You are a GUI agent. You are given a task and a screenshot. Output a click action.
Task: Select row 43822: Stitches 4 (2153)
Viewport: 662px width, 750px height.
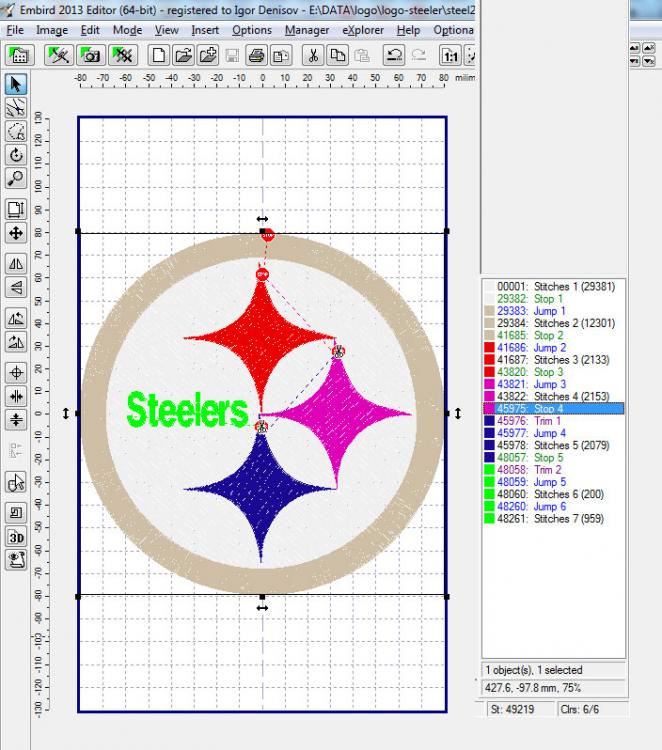[x=553, y=397]
